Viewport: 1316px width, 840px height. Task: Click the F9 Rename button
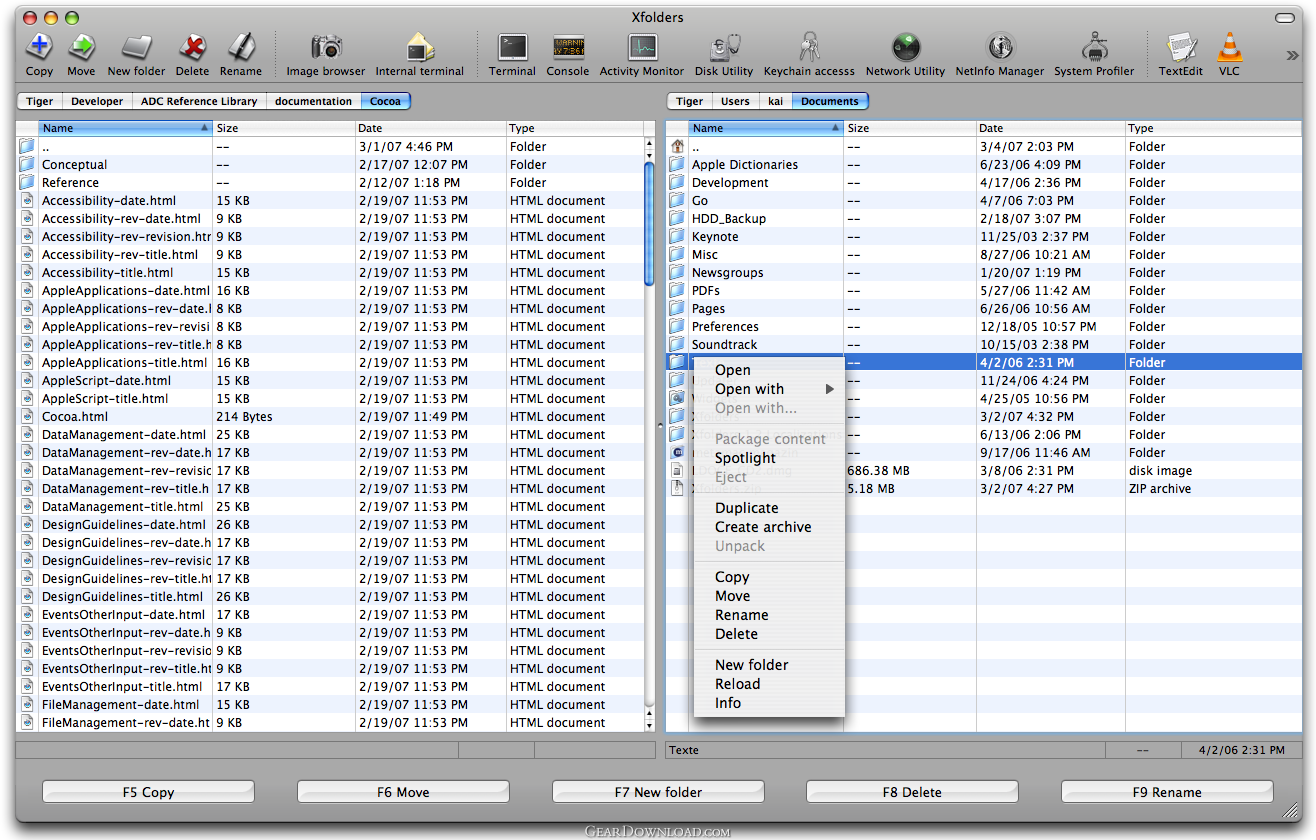pyautogui.click(x=1167, y=792)
